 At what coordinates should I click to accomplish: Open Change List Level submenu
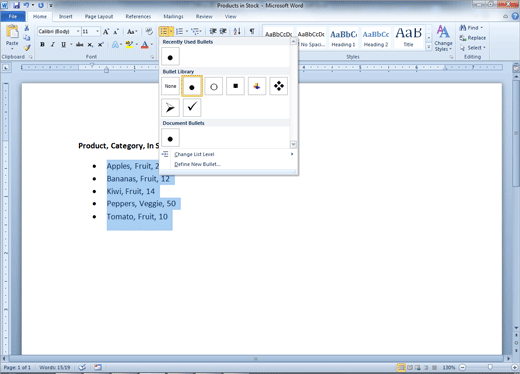pos(228,154)
